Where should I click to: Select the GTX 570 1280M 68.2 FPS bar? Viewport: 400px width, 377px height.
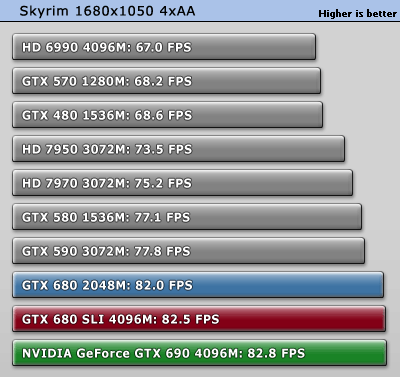tap(166, 81)
